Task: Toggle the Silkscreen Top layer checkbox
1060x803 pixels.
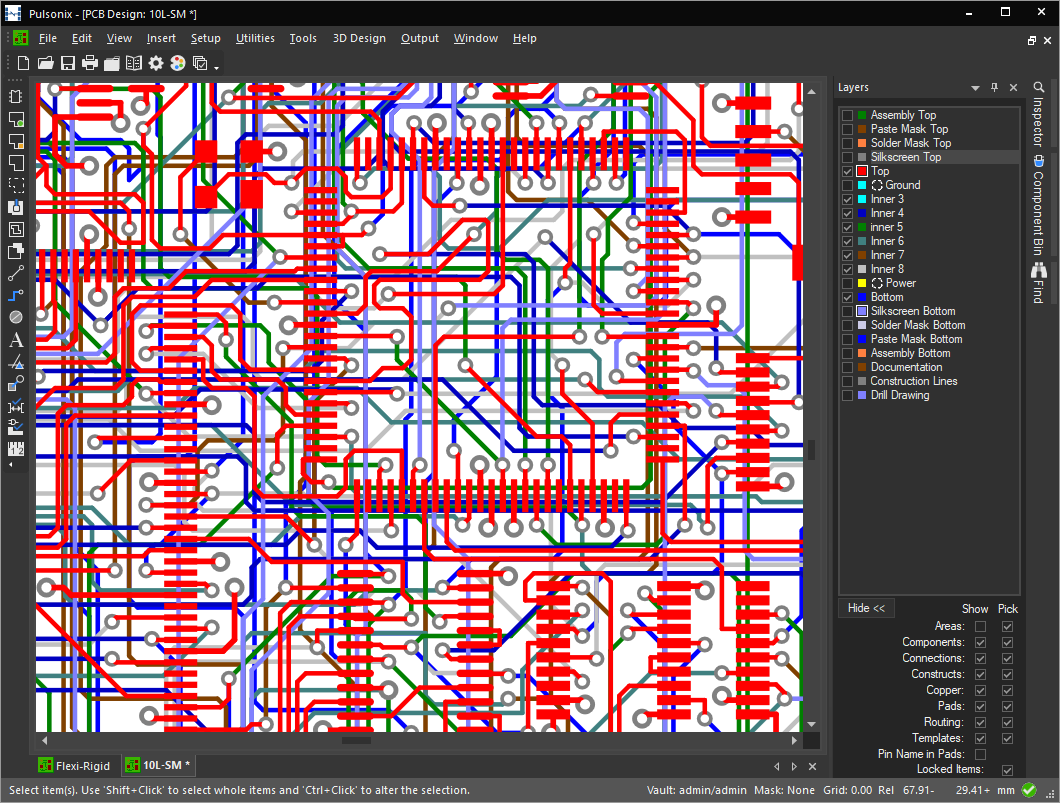Action: tap(847, 157)
